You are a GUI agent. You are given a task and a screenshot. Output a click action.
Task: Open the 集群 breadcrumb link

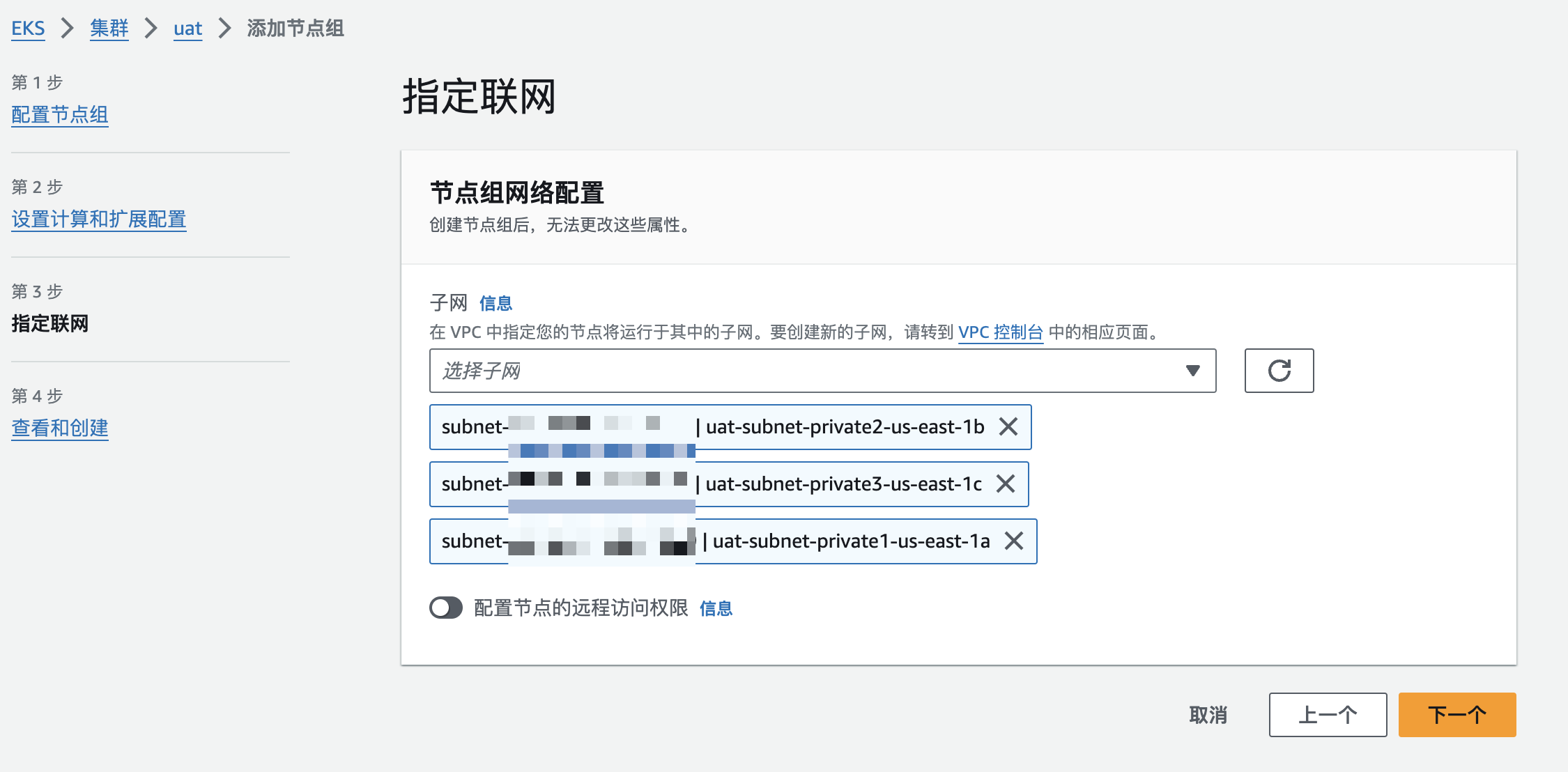coord(109,29)
